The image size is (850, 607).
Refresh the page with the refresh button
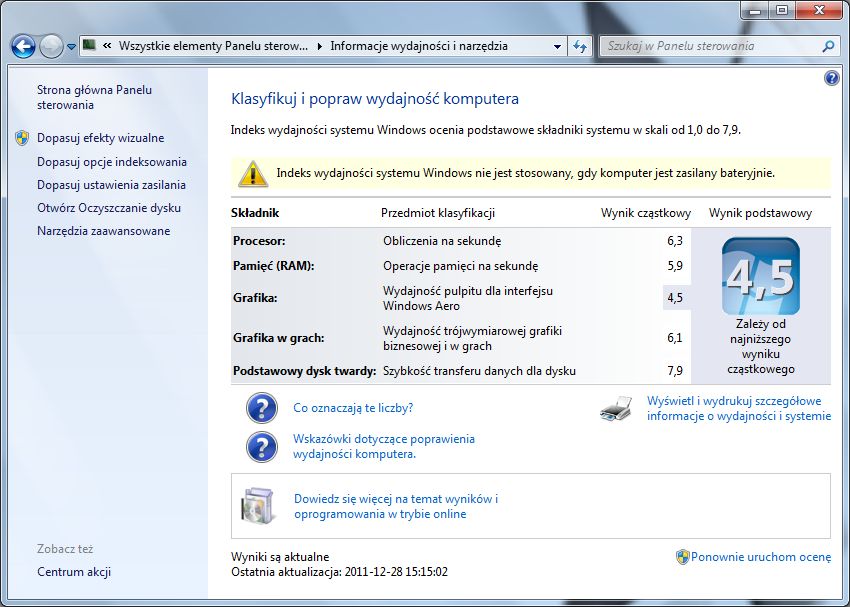(580, 47)
